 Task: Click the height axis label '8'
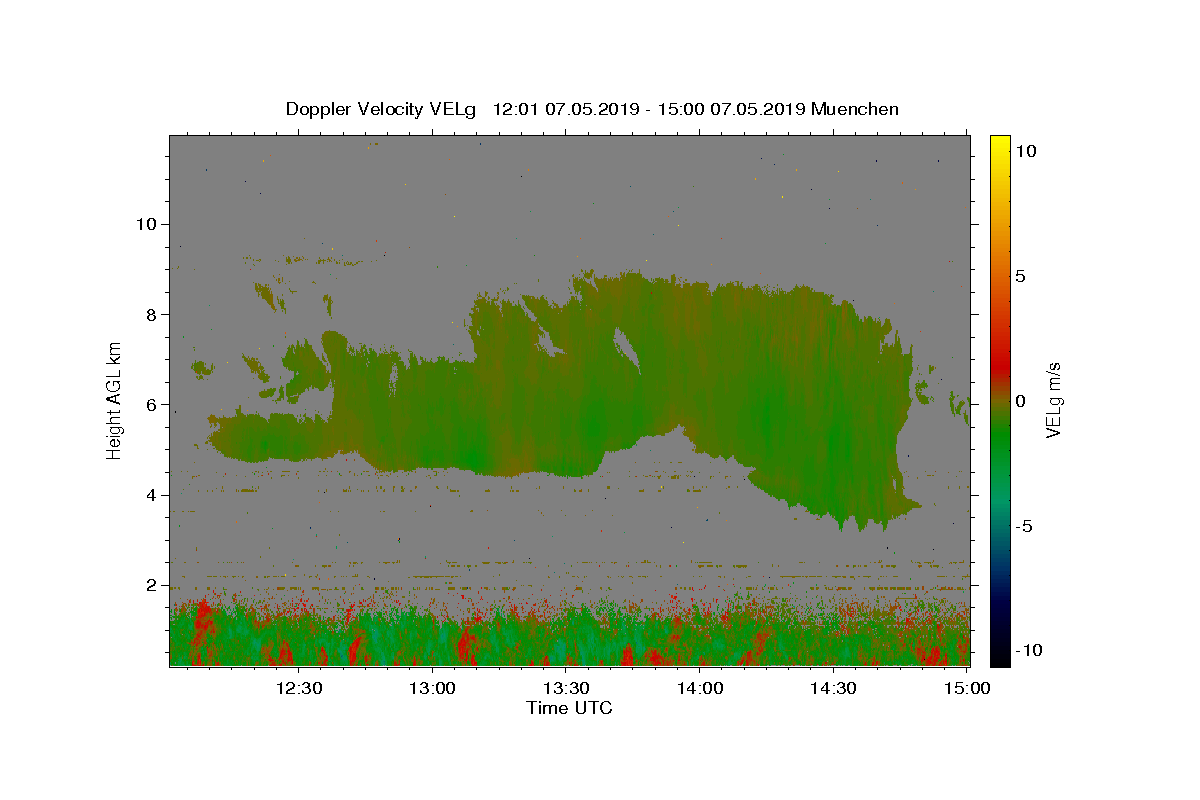(x=152, y=314)
